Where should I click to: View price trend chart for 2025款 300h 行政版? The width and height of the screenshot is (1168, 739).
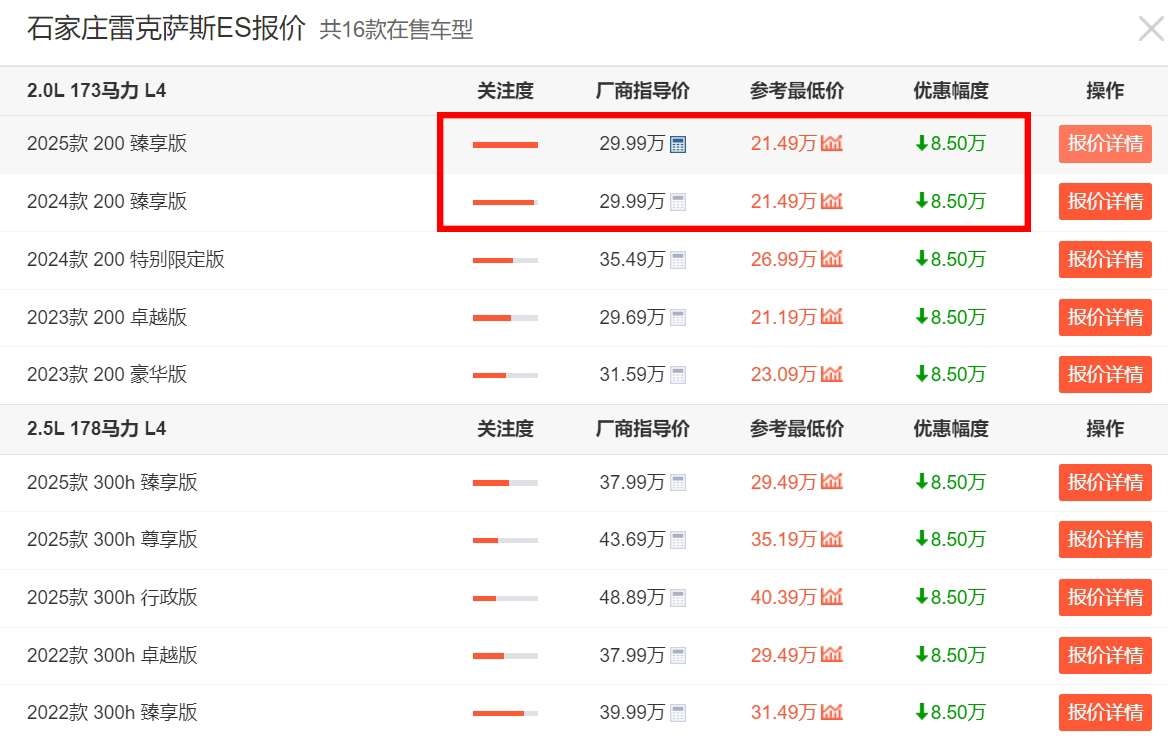(x=831, y=597)
